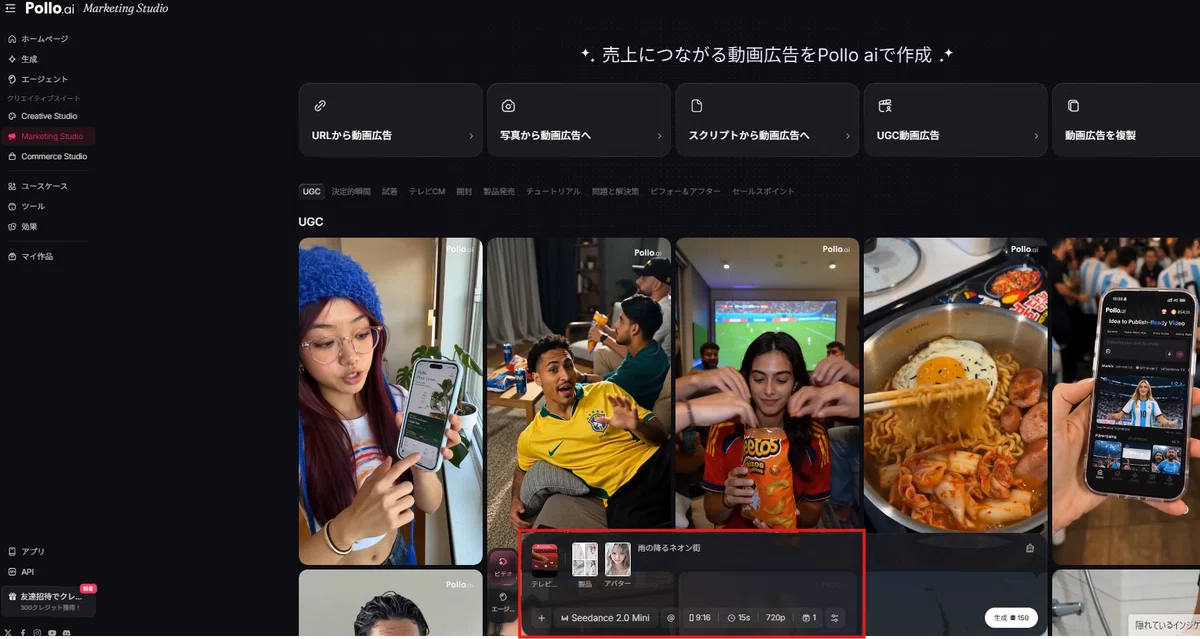1200x639 pixels.
Task: Open the Seedance 2.0 Mini model dropdown
Action: (x=606, y=618)
